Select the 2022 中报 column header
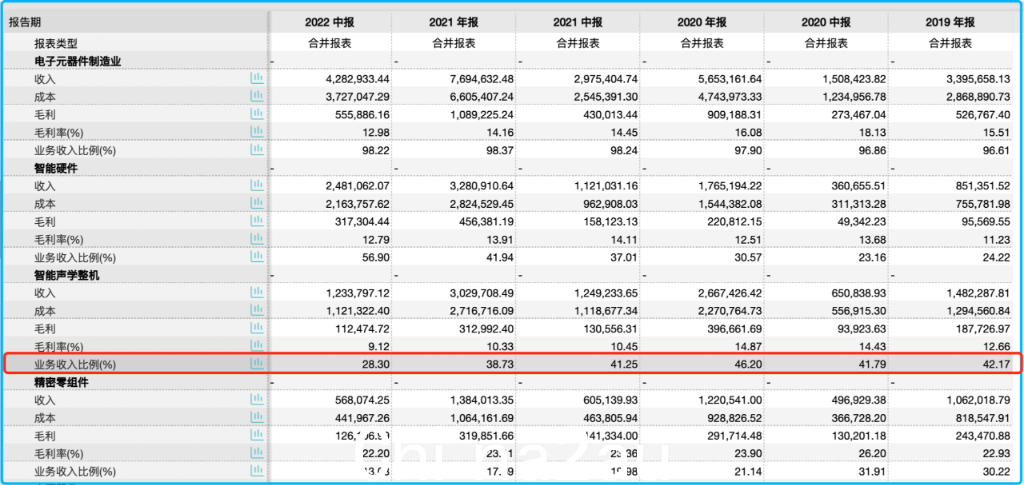 click(x=329, y=23)
